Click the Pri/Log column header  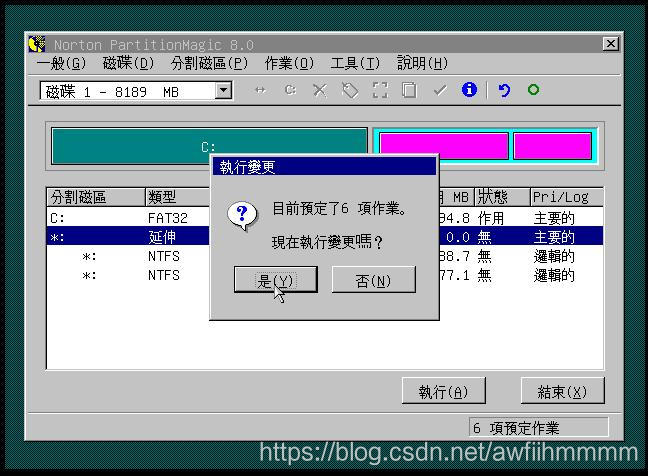pos(567,197)
